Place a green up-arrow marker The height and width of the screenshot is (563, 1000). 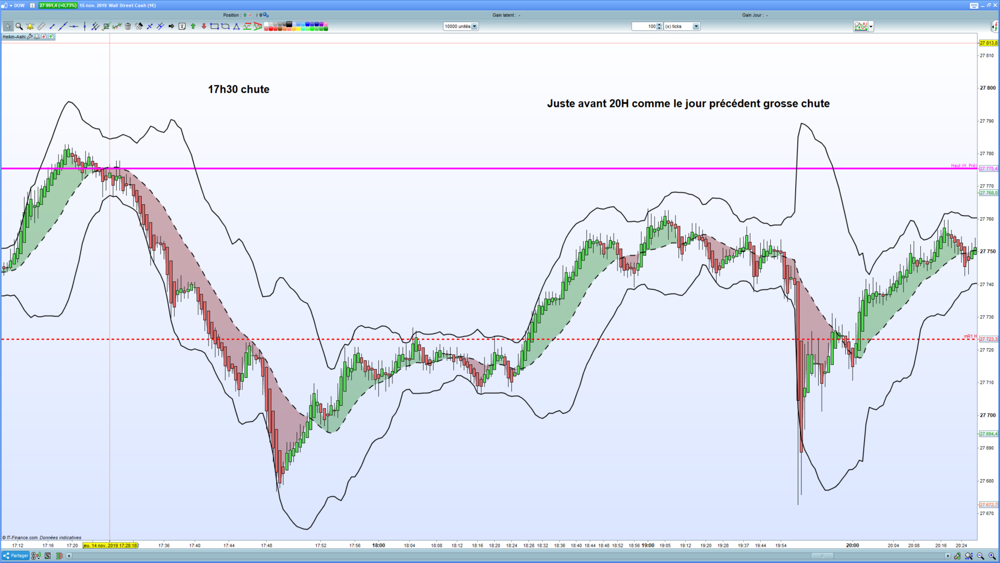pos(193,26)
